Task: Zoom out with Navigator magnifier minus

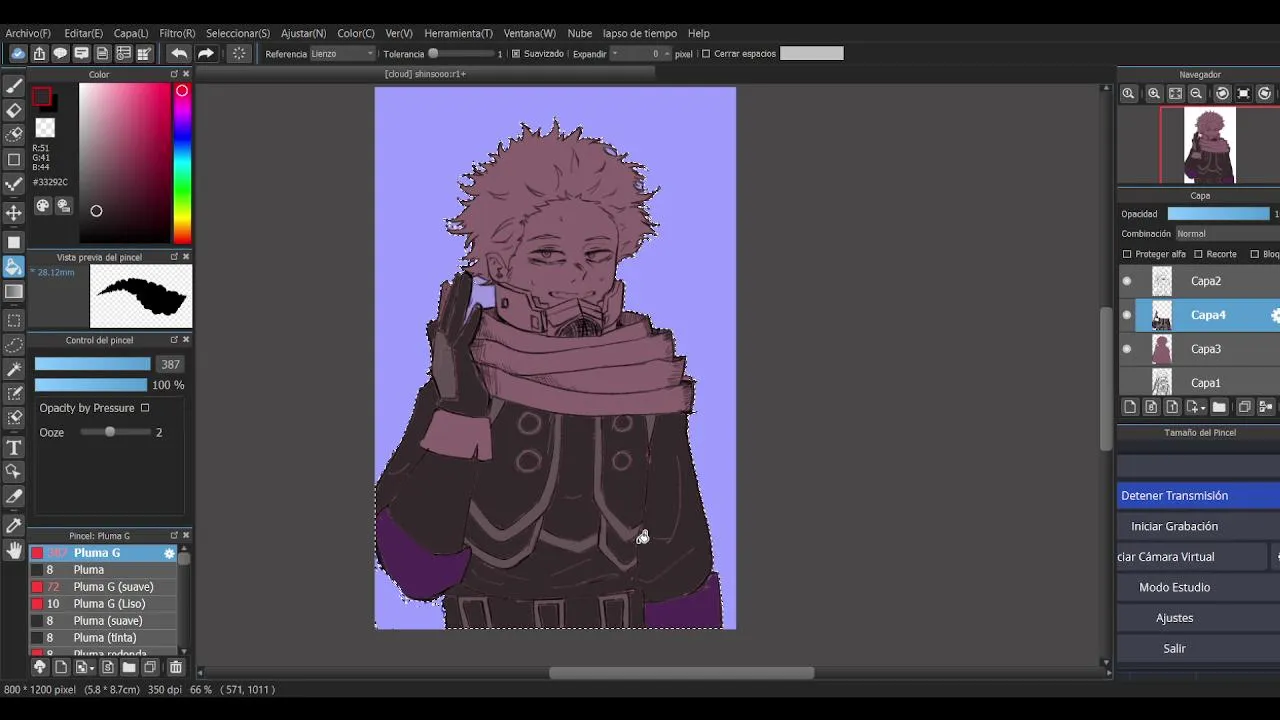Action: tap(1196, 93)
